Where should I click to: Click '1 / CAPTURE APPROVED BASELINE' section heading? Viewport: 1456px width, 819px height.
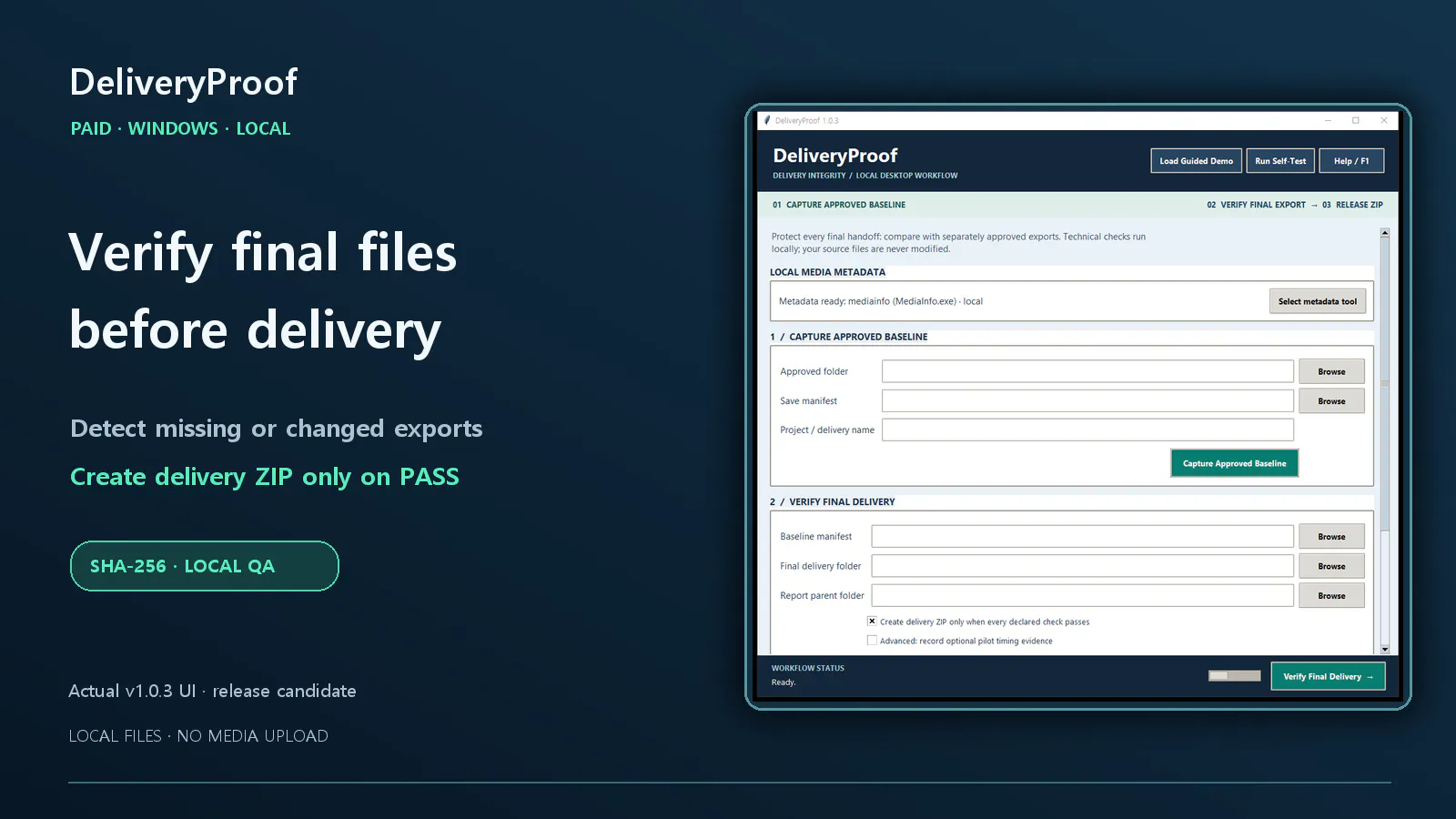pyautogui.click(x=849, y=337)
